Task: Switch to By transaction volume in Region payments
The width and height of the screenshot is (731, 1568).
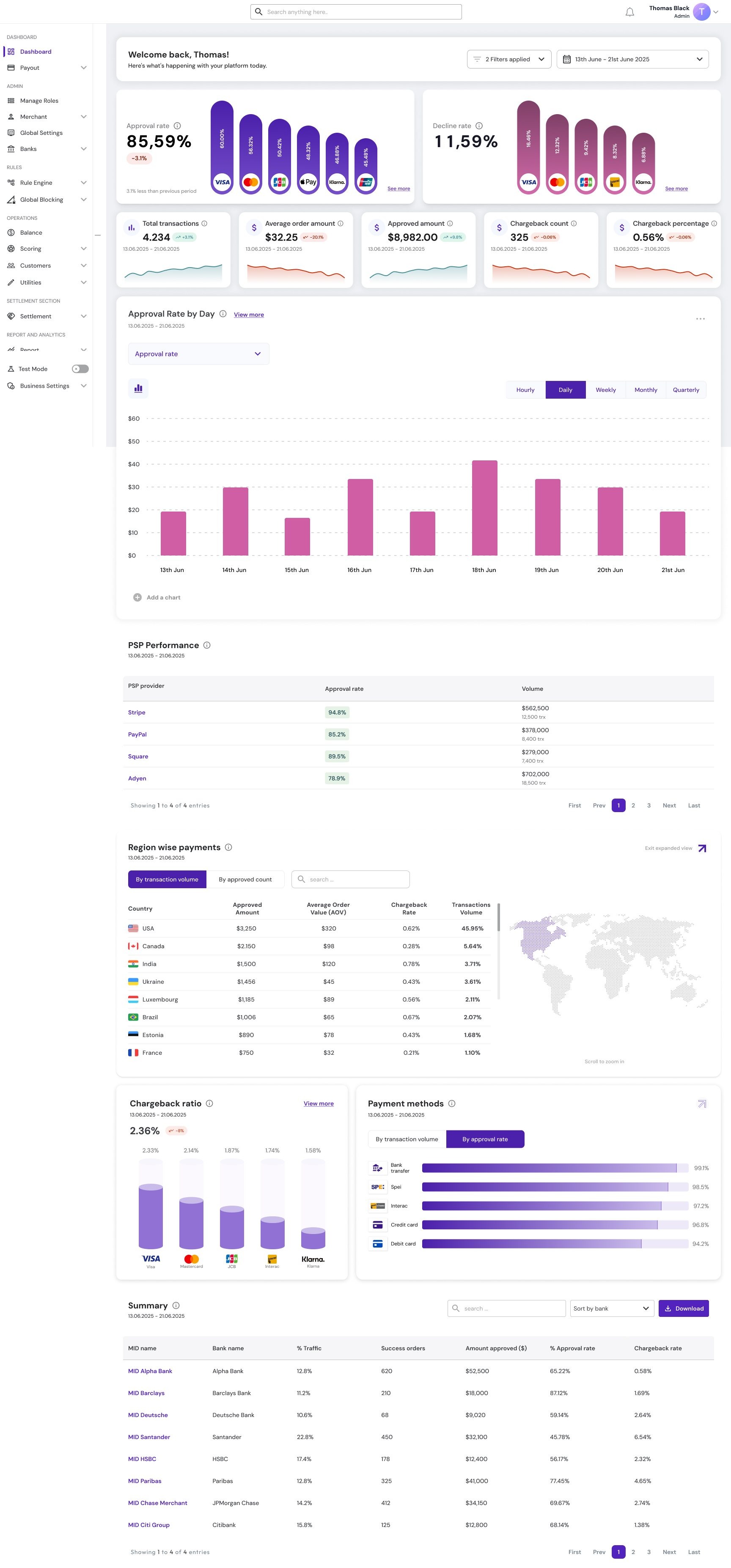Action: (167, 880)
